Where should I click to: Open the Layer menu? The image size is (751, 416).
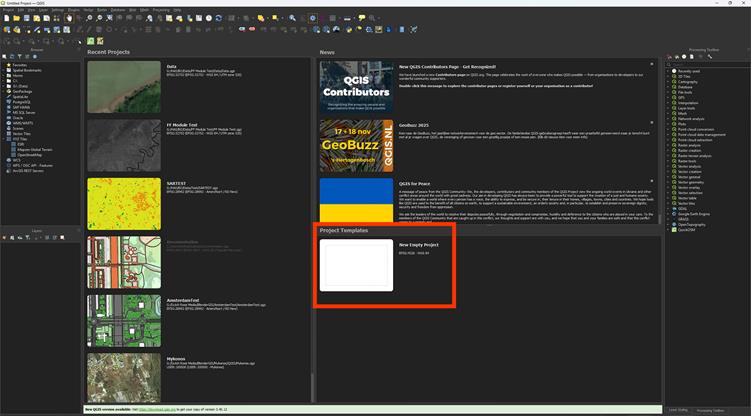[x=42, y=10]
